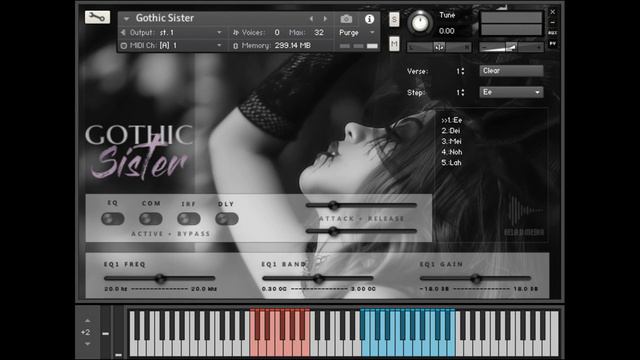The width and height of the screenshot is (640, 360).
Task: Click the camera snapshot icon
Action: [x=346, y=19]
